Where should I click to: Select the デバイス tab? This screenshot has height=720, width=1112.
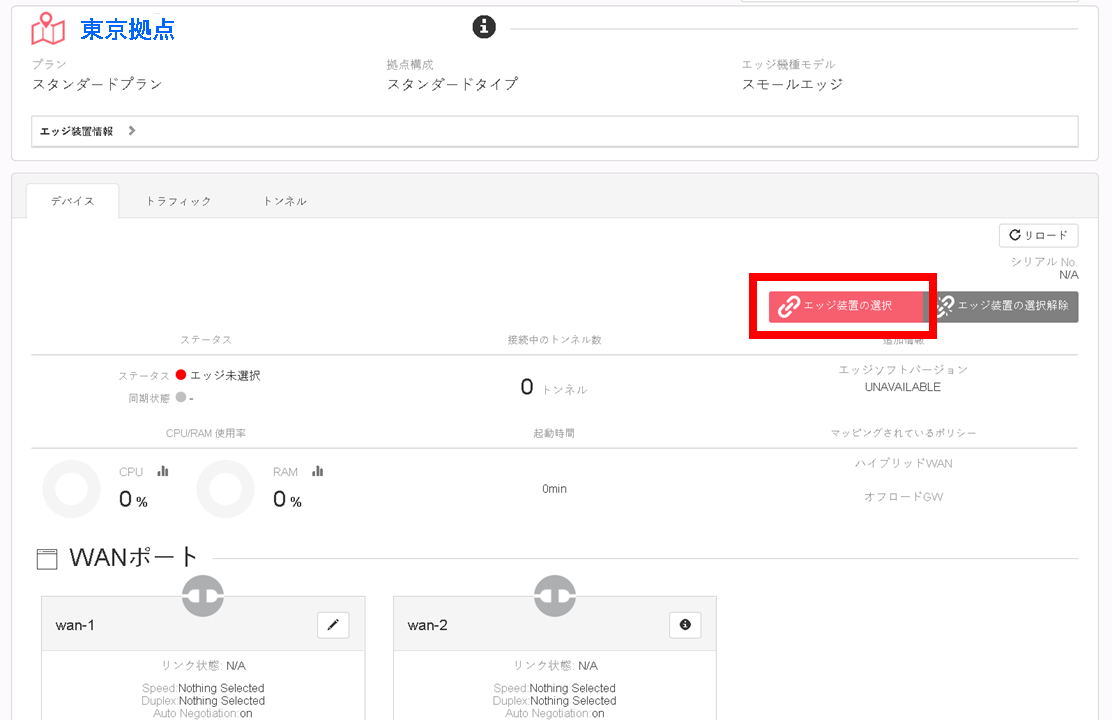(x=72, y=201)
